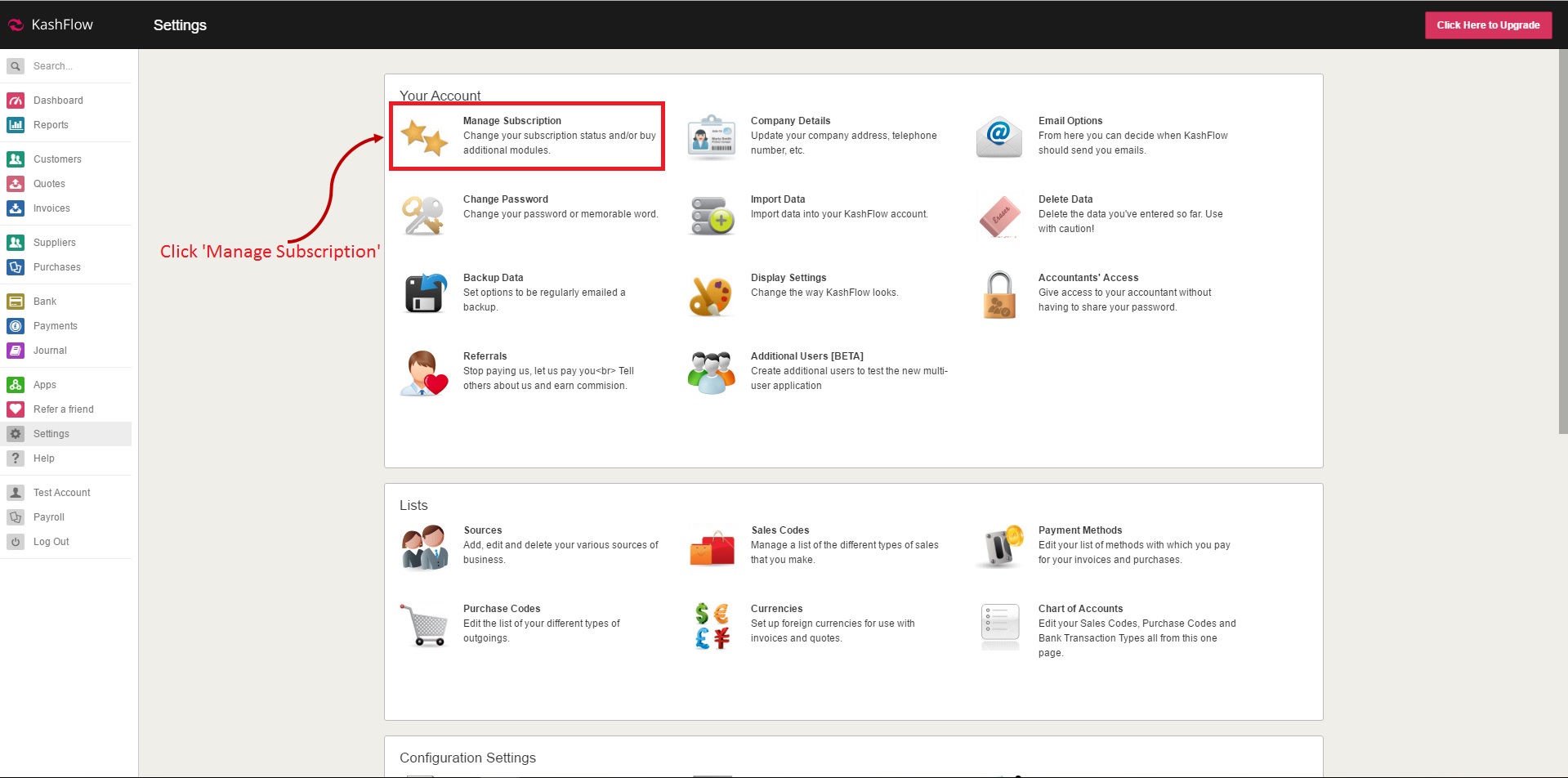Go to Invoices in sidebar
Screen dimensions: 1568x778
tap(51, 208)
